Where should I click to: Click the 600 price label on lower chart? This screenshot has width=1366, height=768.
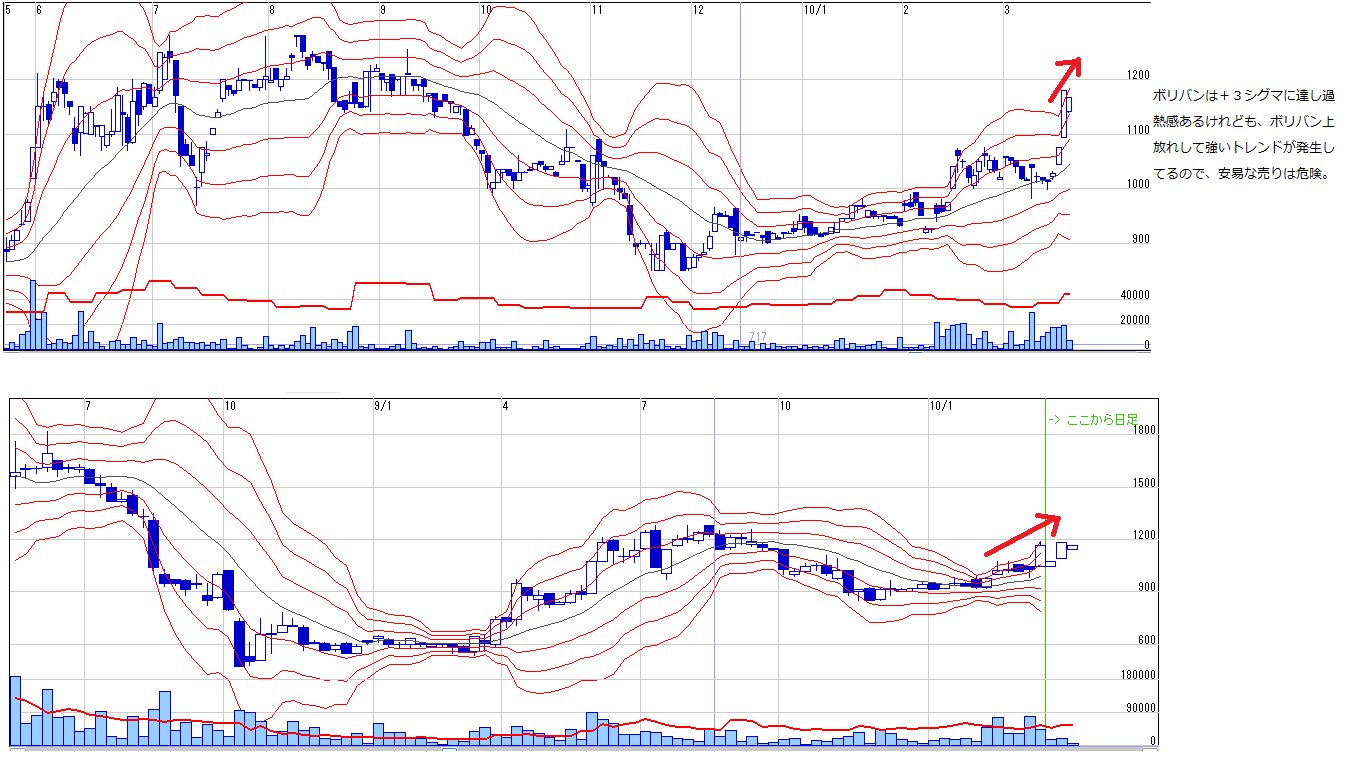[x=1148, y=640]
